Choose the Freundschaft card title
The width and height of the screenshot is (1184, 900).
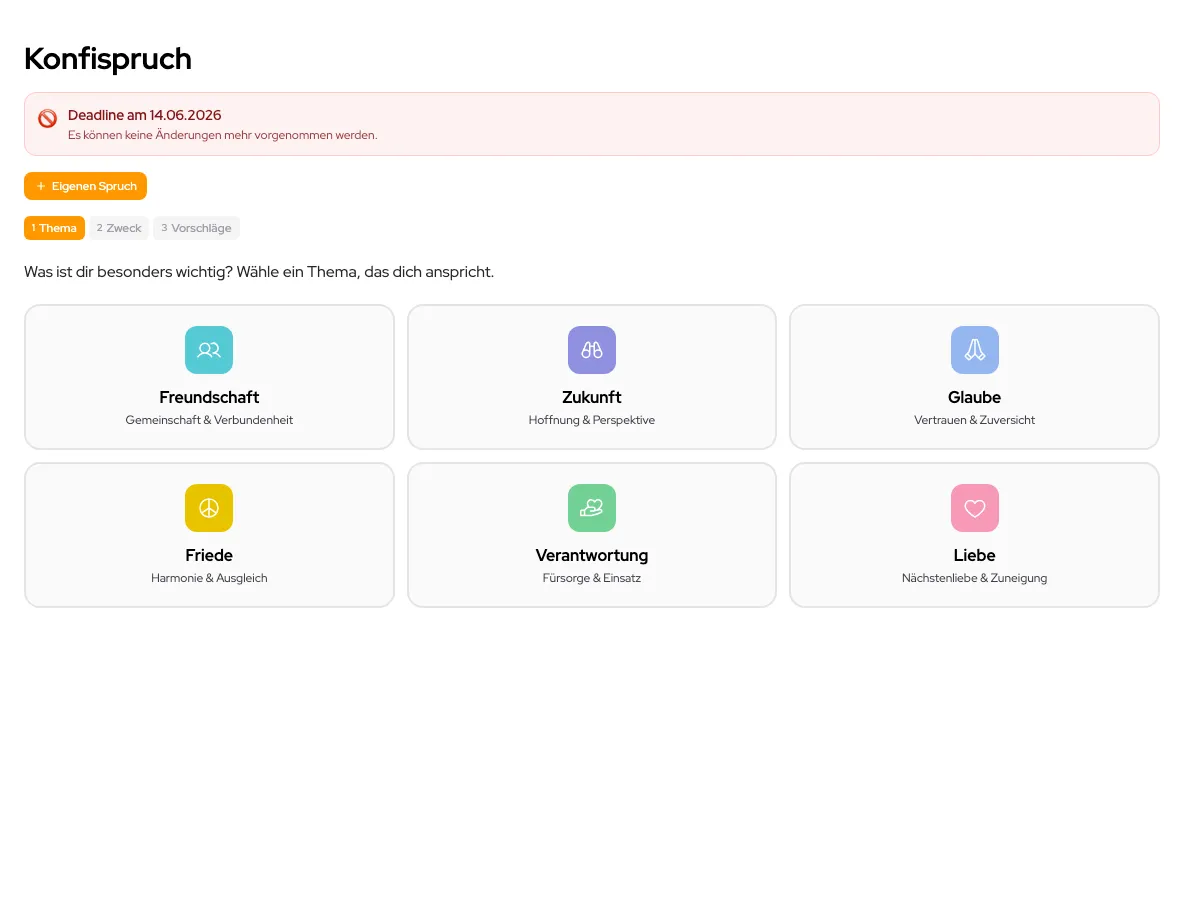pyautogui.click(x=209, y=397)
